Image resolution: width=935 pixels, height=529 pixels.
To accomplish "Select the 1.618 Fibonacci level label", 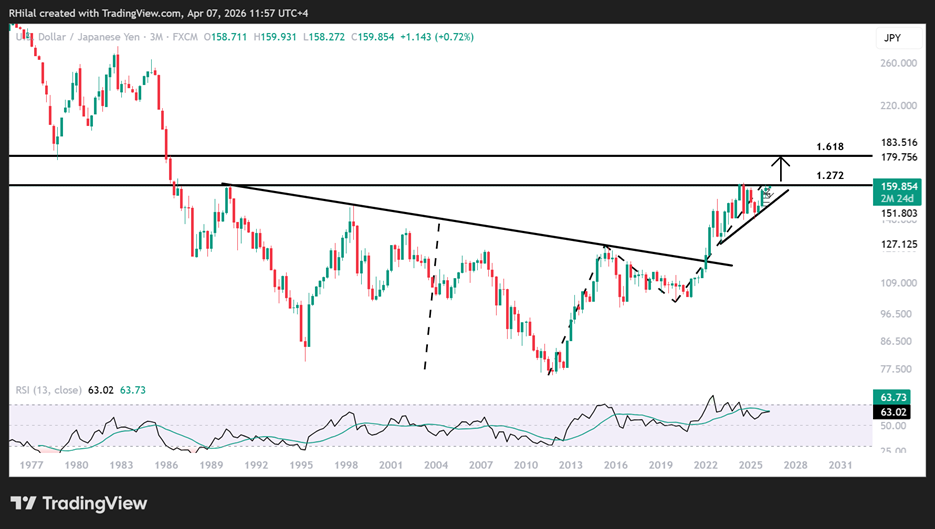I will coord(831,146).
